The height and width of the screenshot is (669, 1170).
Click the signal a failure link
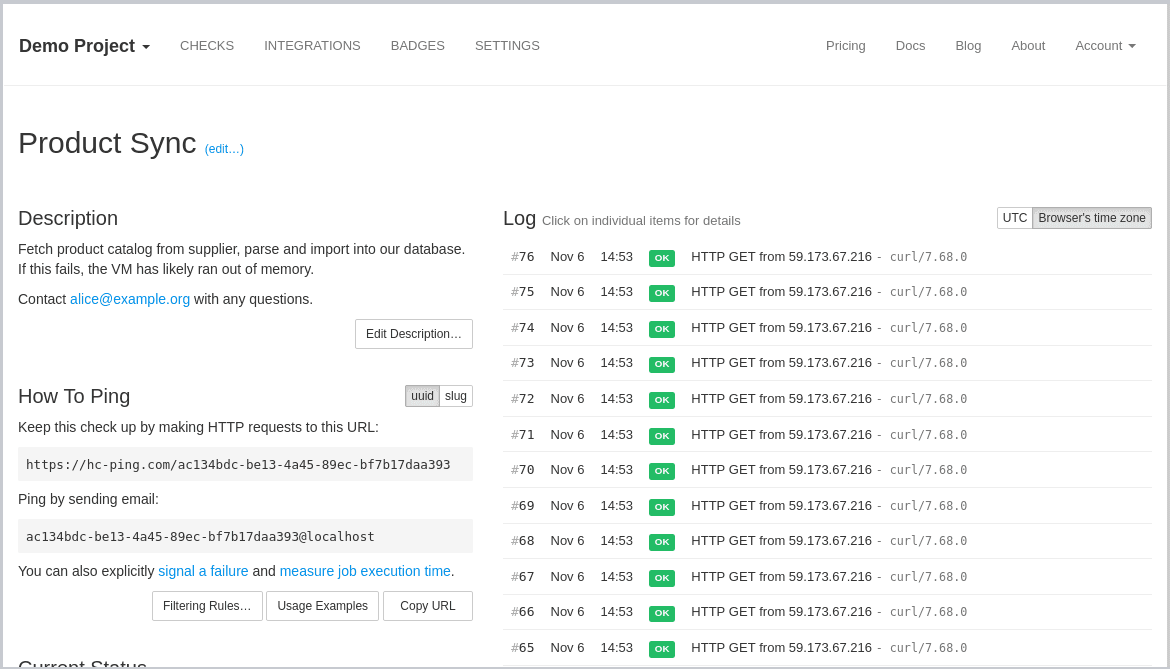pyautogui.click(x=203, y=571)
